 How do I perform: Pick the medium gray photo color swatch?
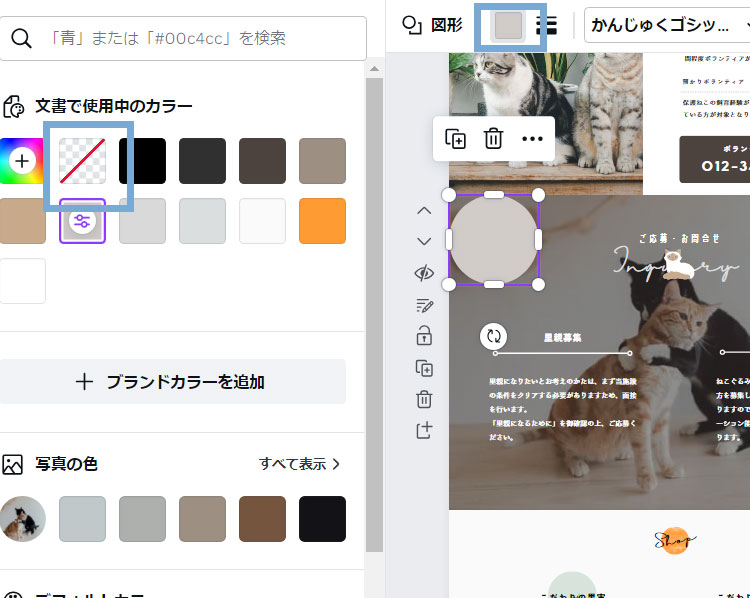(143, 519)
